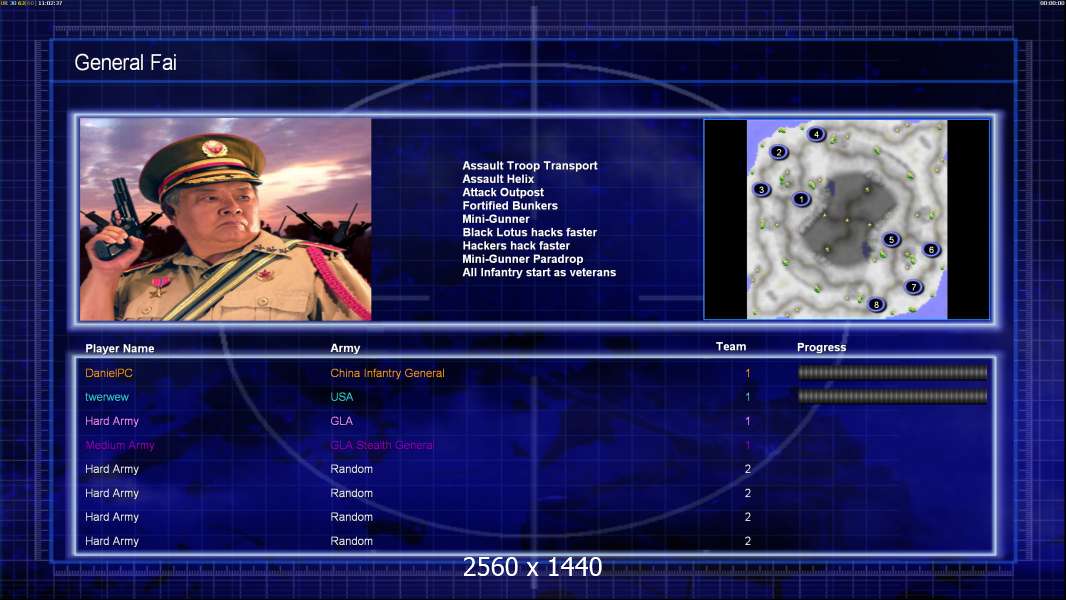Viewport: 1066px width, 600px height.
Task: Click the Player Name column header
Action: click(x=120, y=349)
